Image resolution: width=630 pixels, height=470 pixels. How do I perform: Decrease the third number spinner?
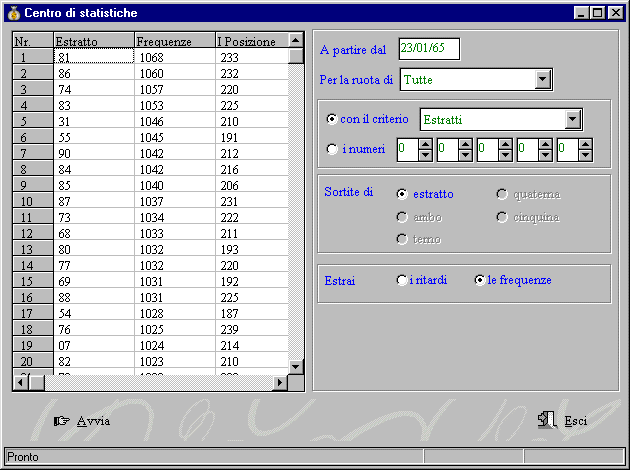[x=505, y=155]
